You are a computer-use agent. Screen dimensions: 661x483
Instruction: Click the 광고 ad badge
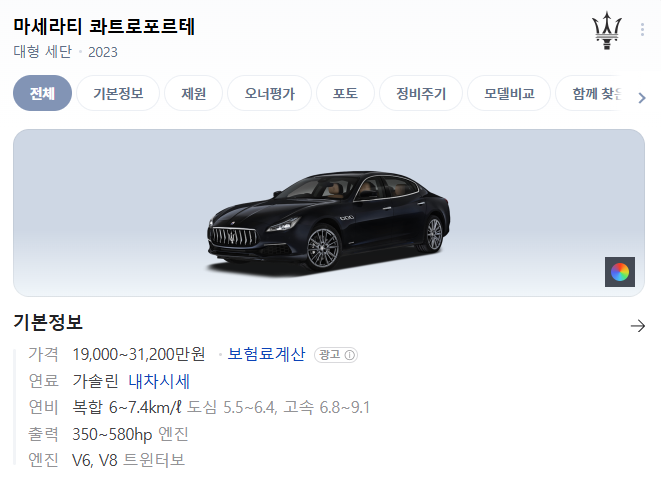point(336,355)
